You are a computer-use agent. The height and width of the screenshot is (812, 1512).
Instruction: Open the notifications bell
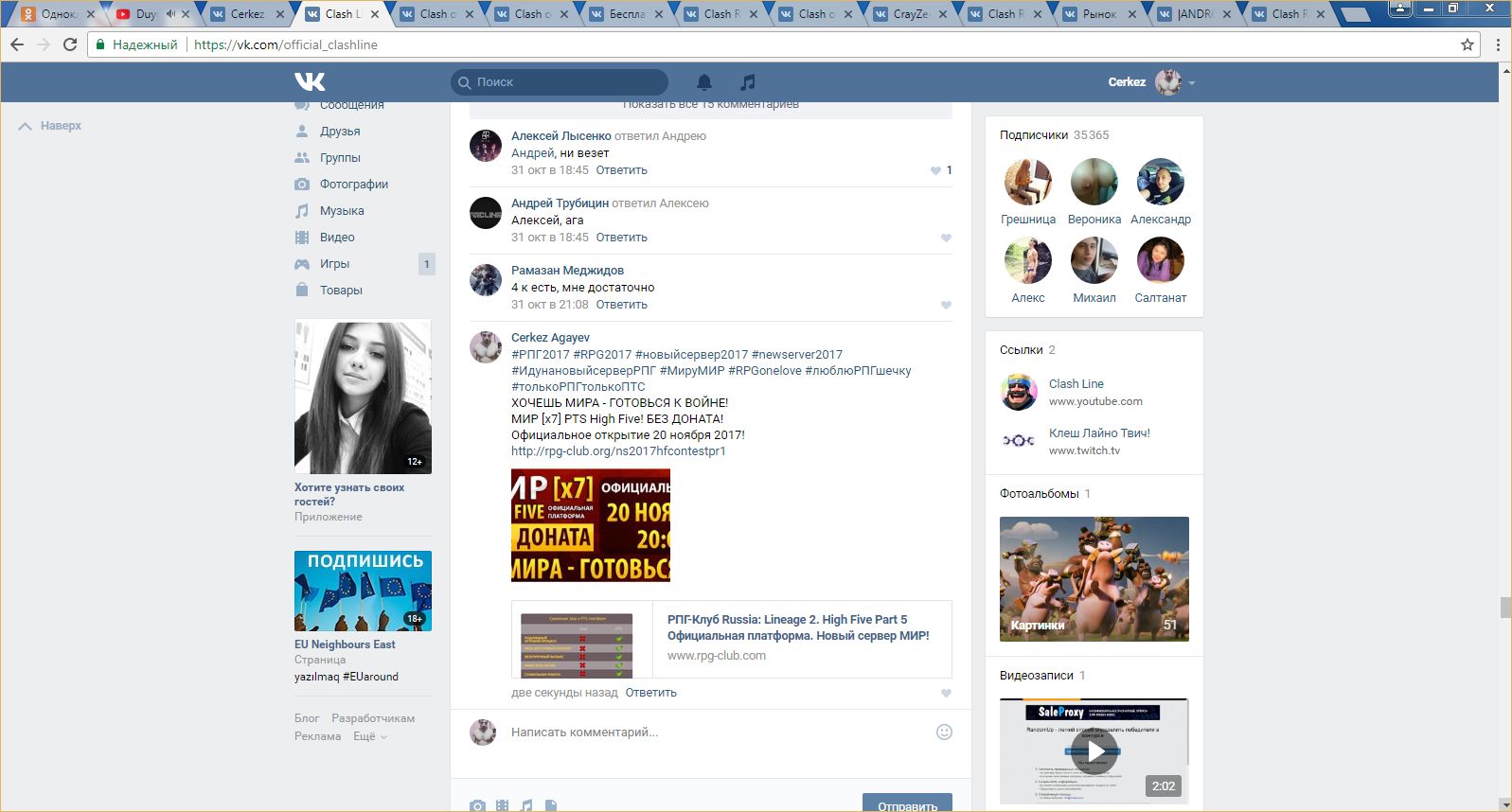point(704,82)
